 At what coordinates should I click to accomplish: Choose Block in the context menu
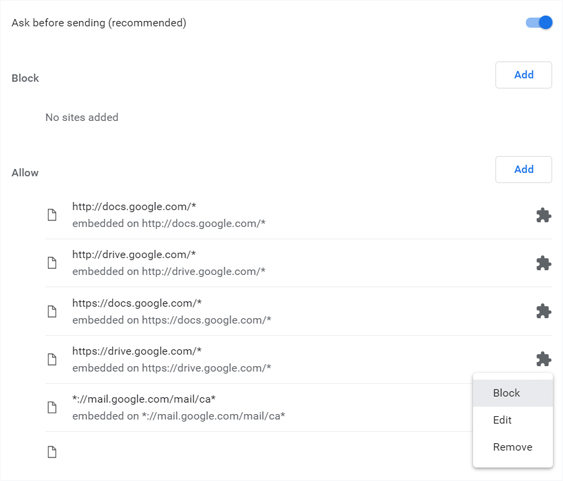click(x=513, y=393)
